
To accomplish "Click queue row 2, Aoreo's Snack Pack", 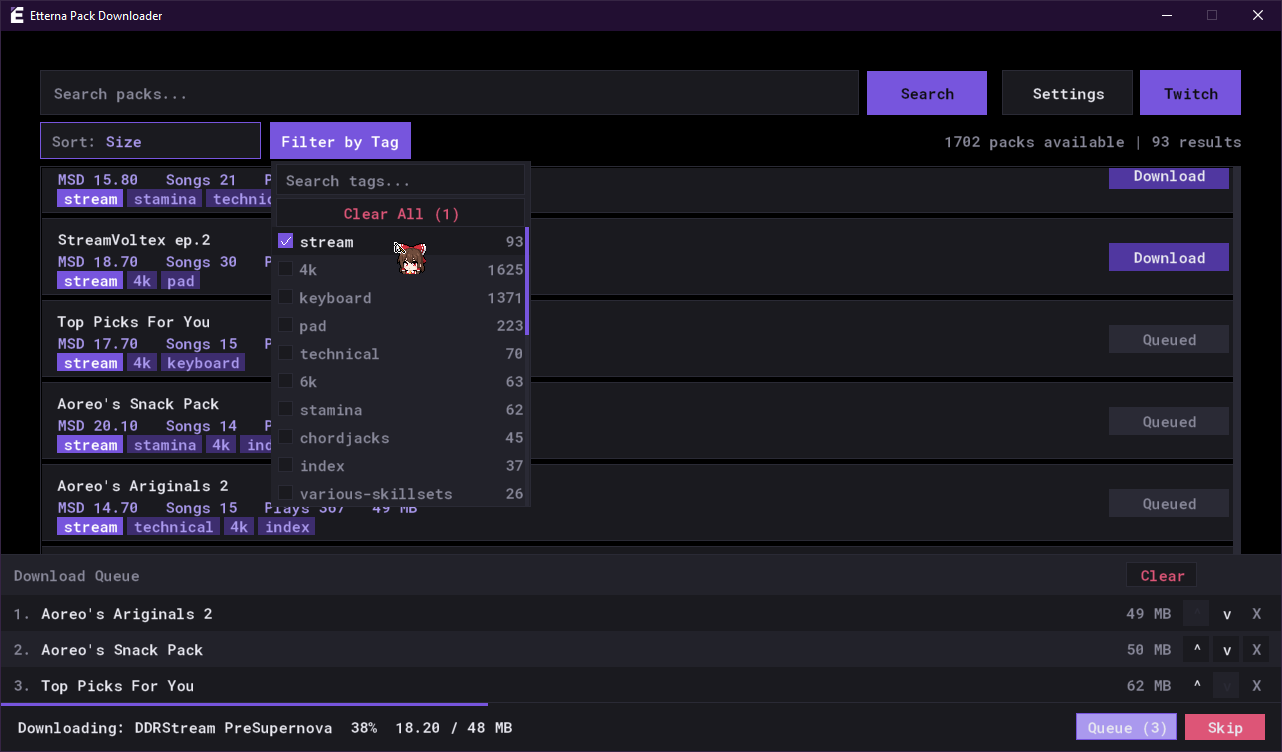I will click(641, 650).
